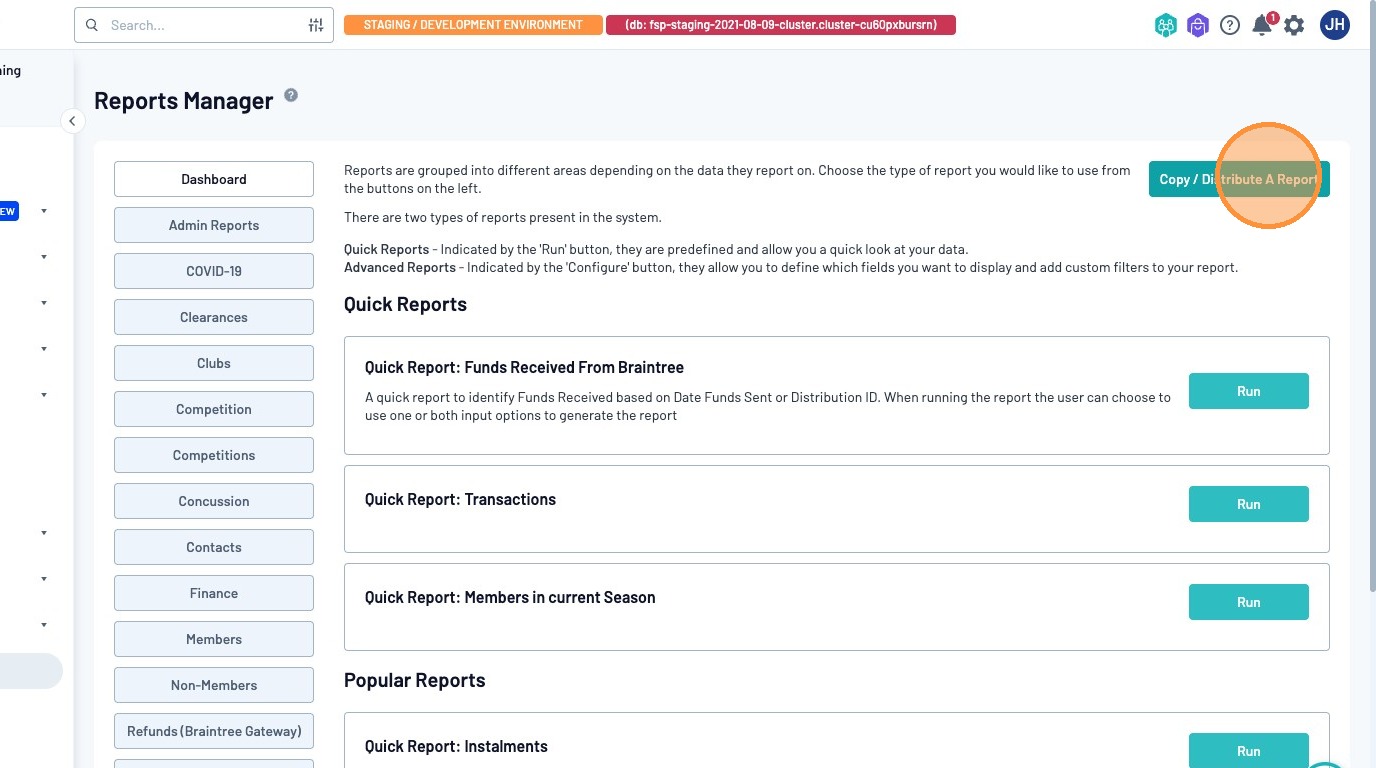Click Copy / Distribute A Report button
The width and height of the screenshot is (1376, 768).
click(1238, 179)
